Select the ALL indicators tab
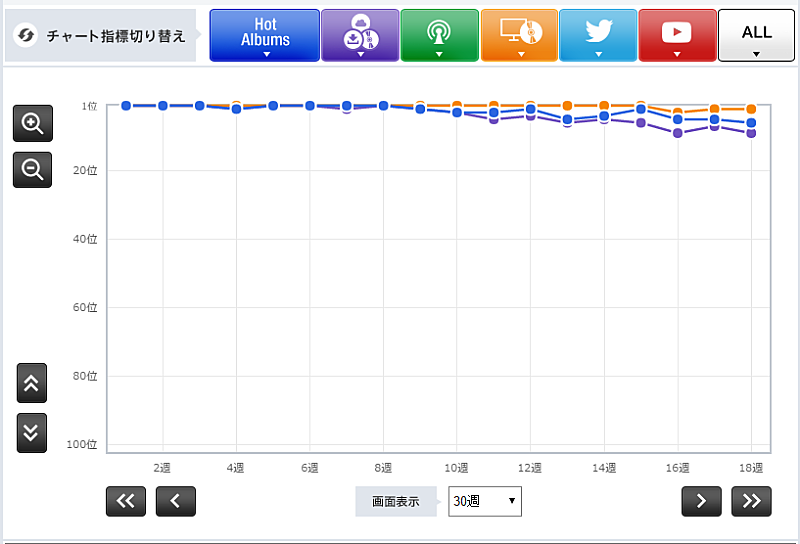The image size is (800, 544). (x=756, y=35)
